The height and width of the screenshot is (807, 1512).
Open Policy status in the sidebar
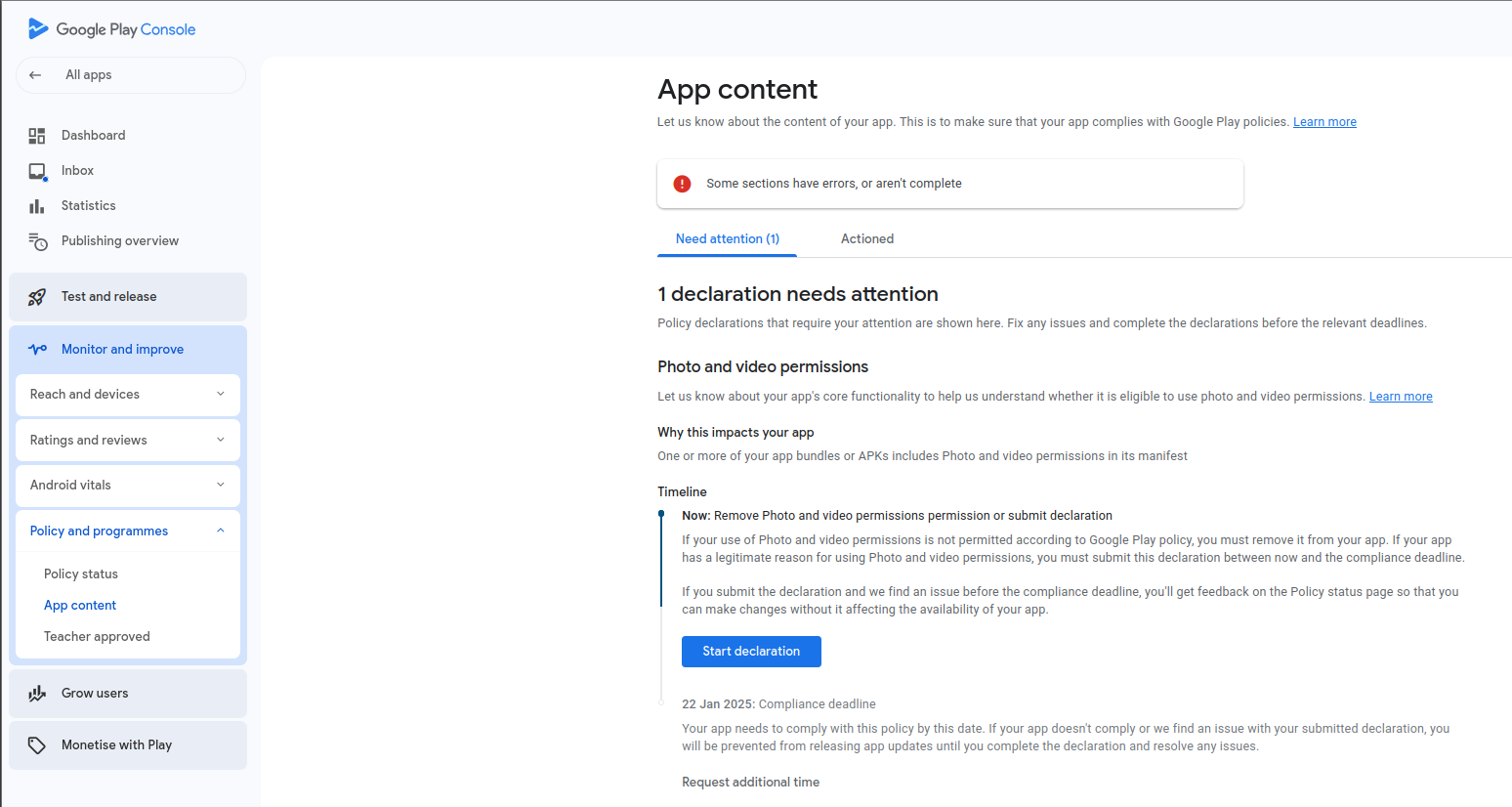[81, 574]
